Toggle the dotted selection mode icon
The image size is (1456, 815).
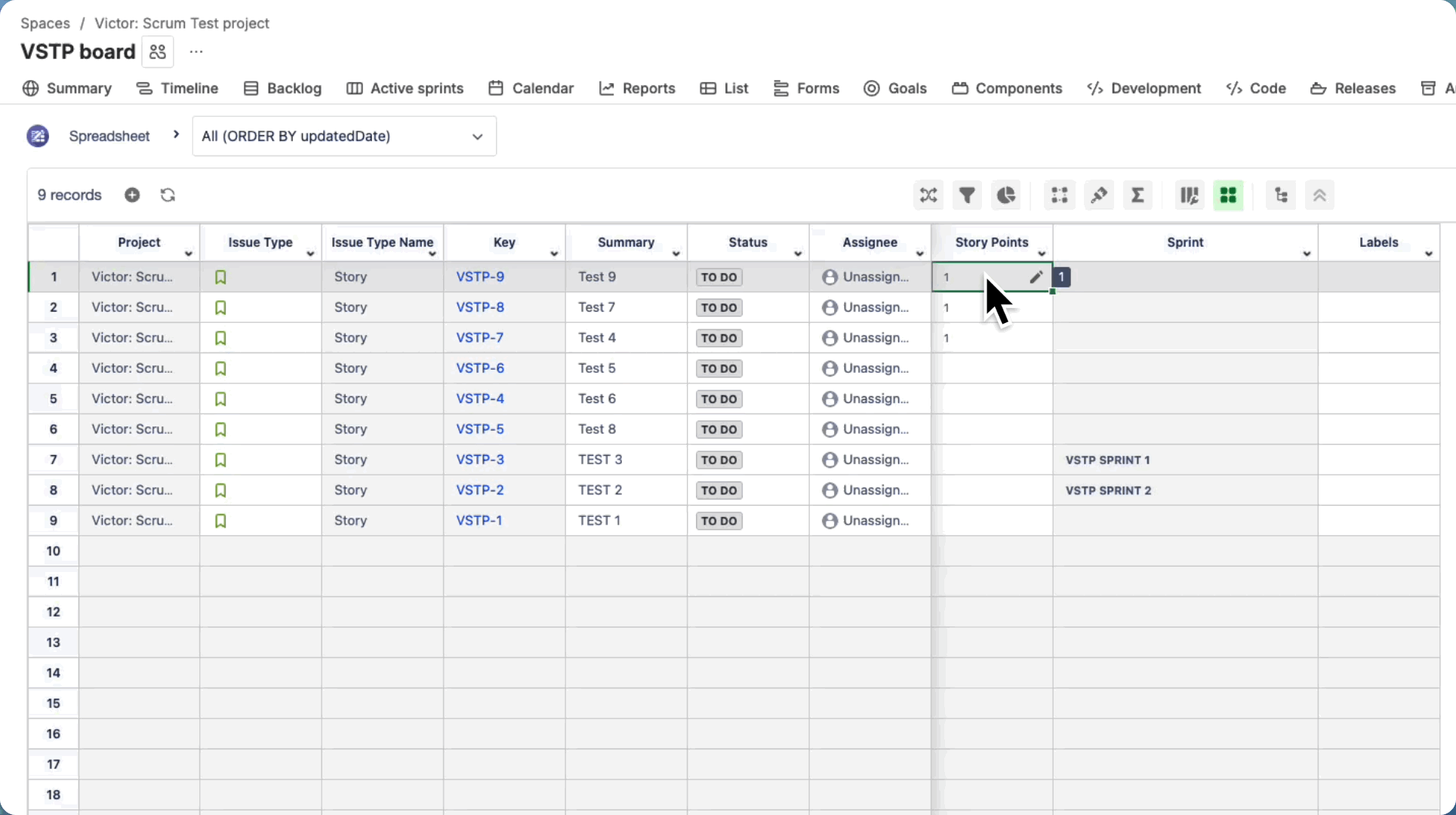click(1060, 195)
